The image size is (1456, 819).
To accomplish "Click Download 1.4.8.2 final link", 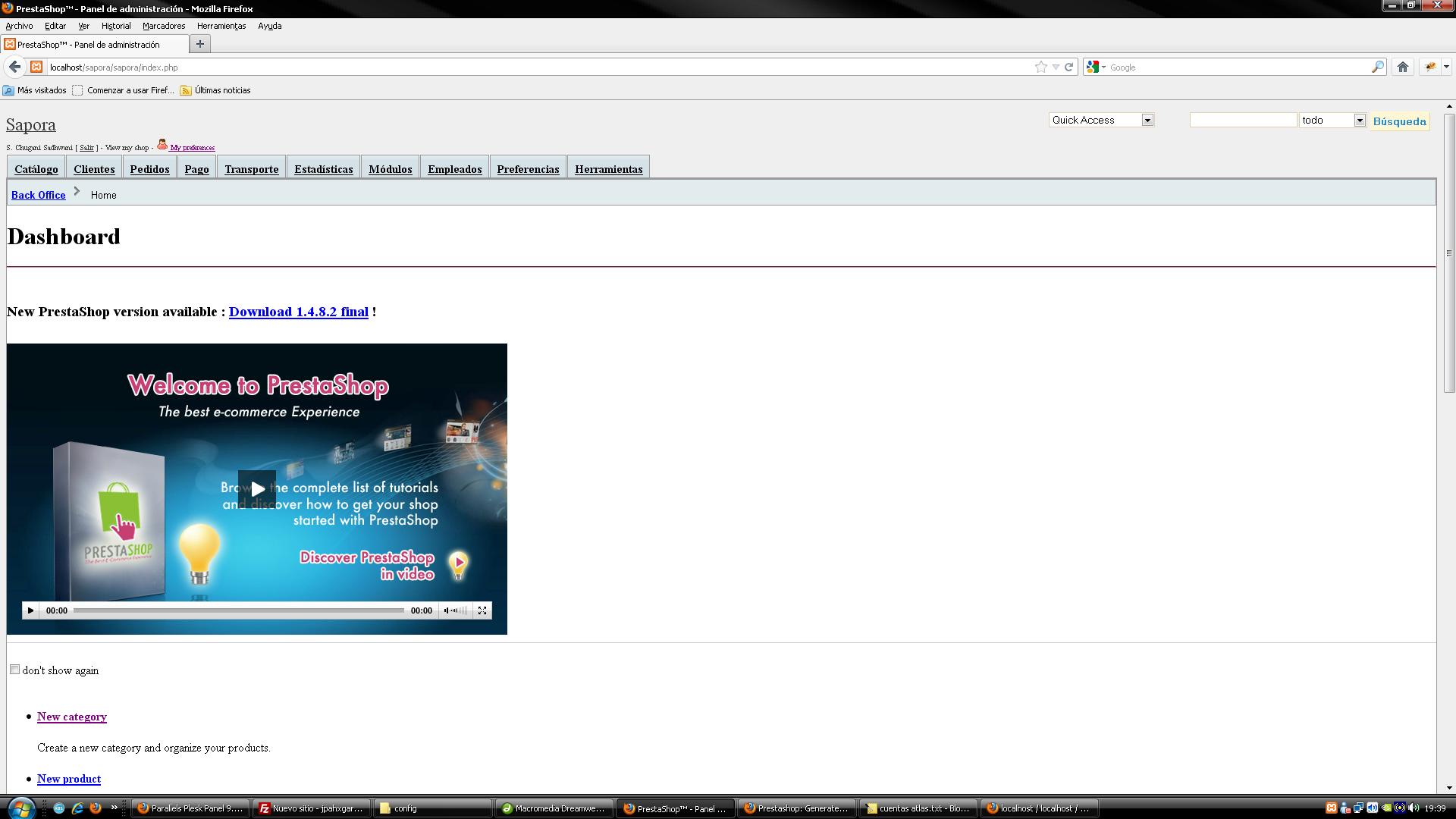I will 298,312.
